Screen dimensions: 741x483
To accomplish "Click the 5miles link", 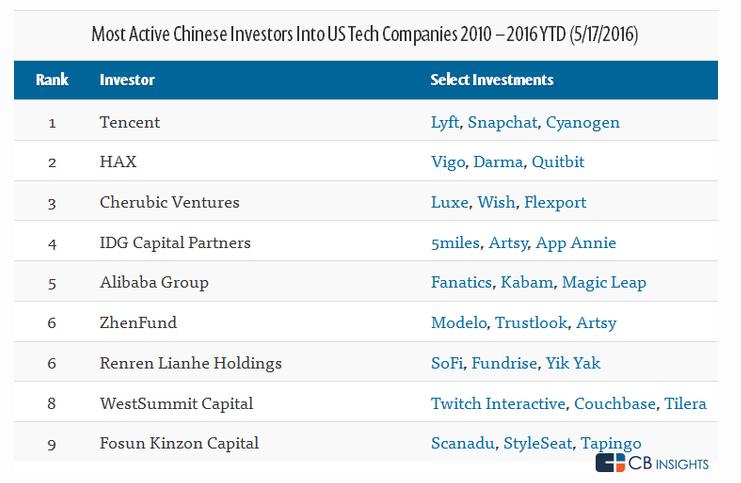I will pos(454,242).
